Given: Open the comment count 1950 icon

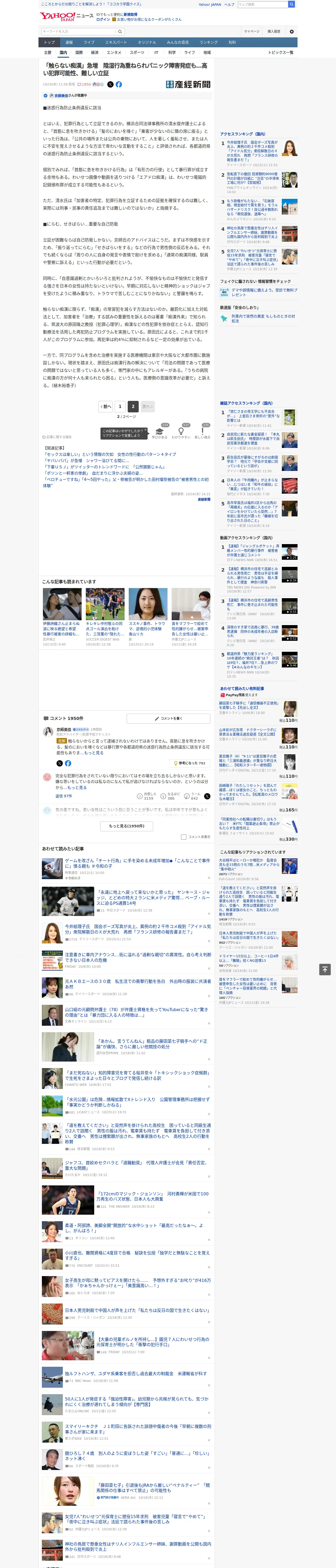Looking at the screenshot, I should (85, 85).
